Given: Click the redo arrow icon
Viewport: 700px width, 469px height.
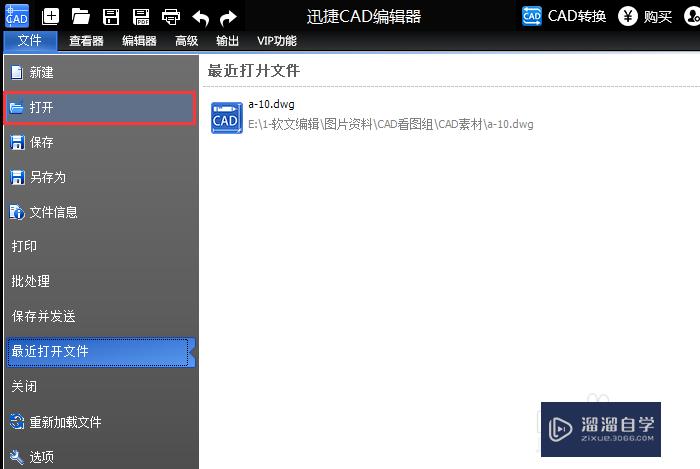Looking at the screenshot, I should click(x=229, y=18).
